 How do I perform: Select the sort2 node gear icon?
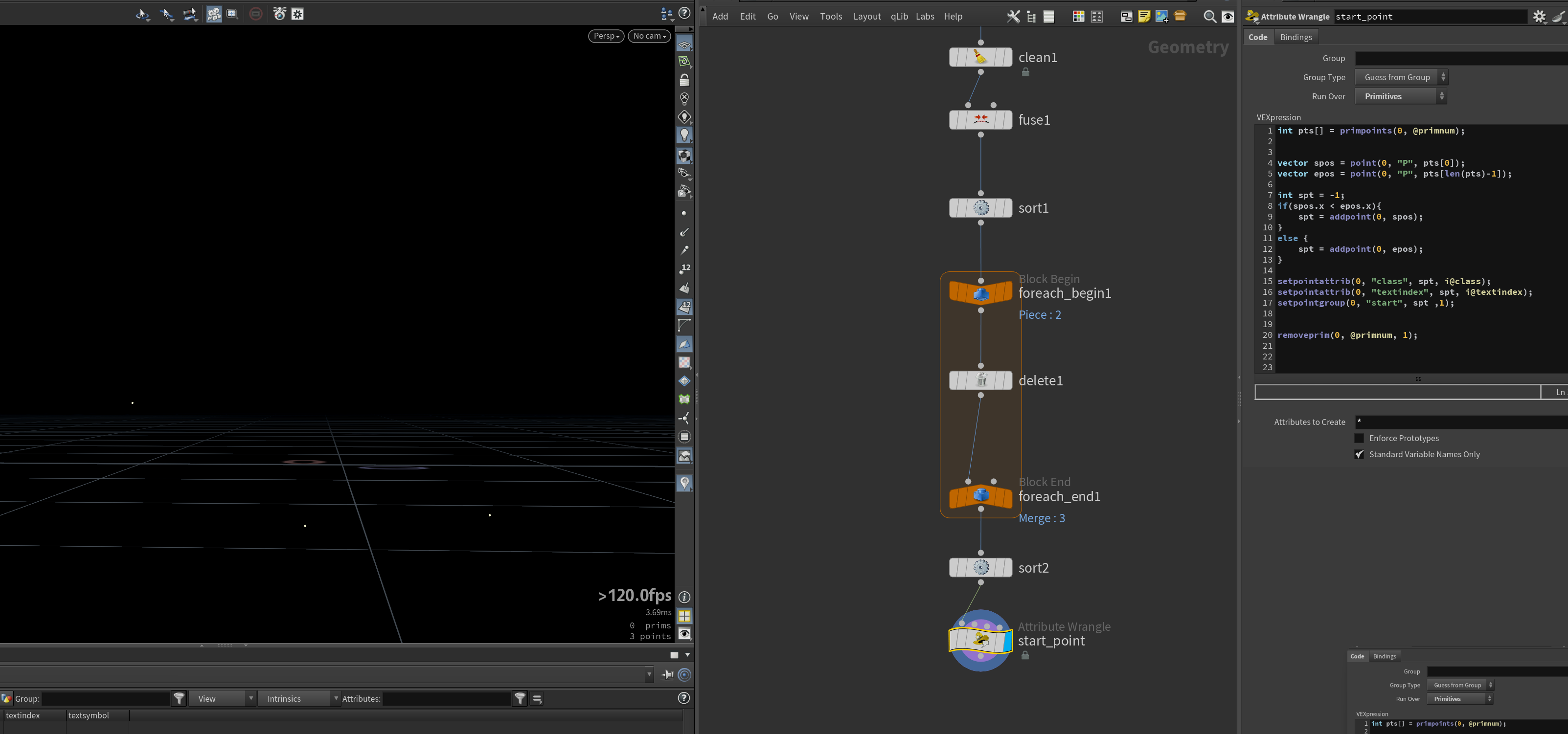pos(980,568)
